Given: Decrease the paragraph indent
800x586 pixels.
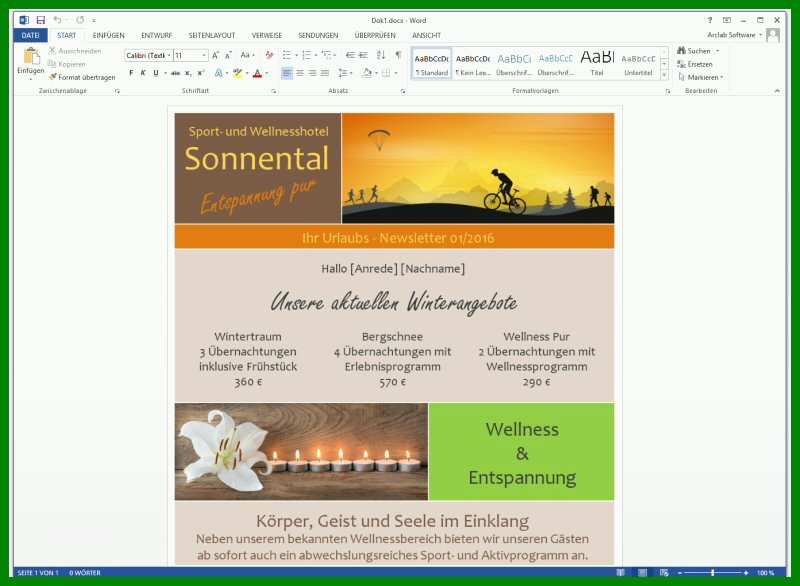Looking at the screenshot, I should pos(350,55).
